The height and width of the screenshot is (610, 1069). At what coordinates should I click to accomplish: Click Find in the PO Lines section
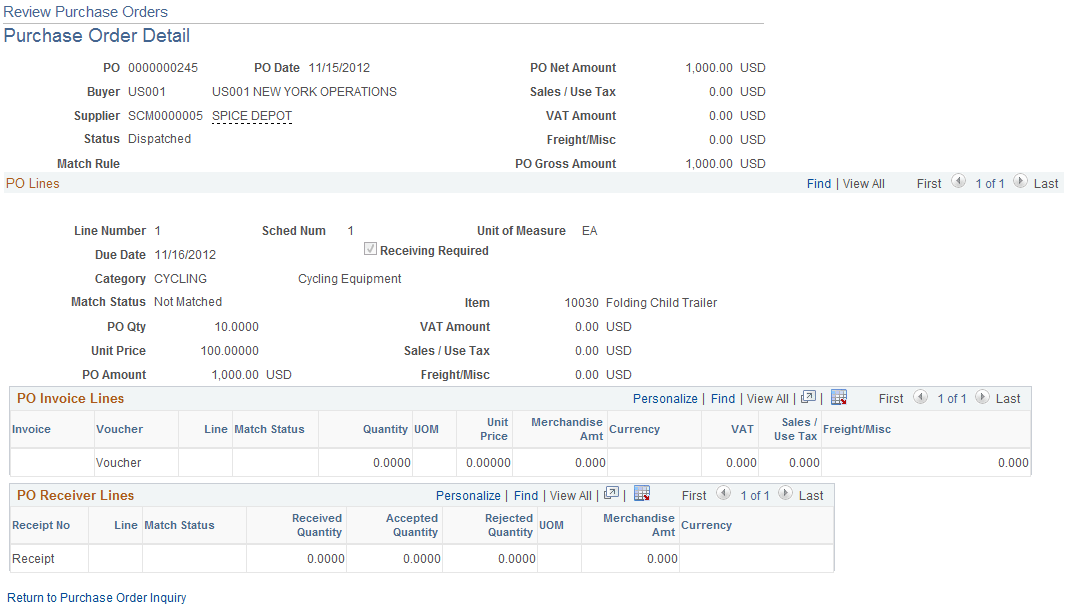[x=819, y=183]
